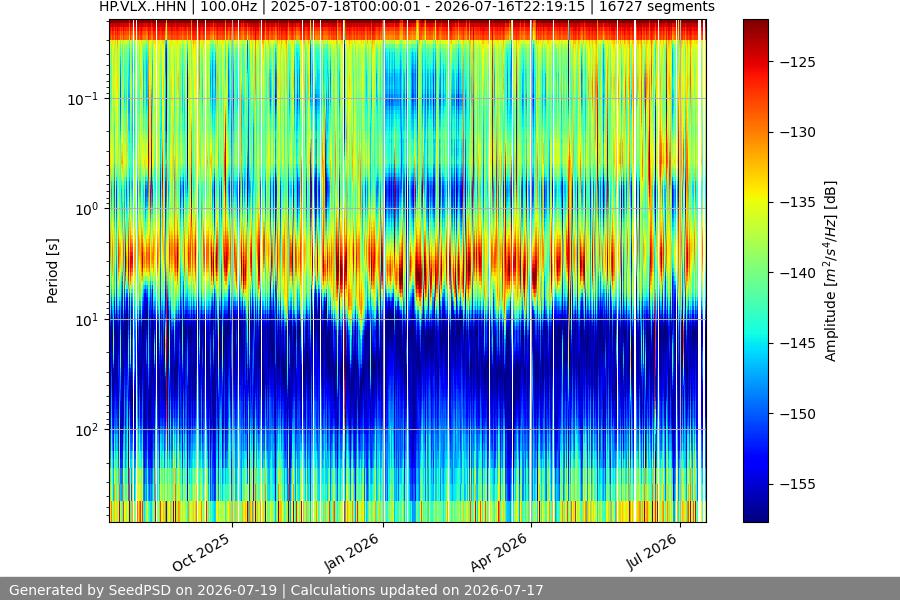Viewport: 900px width, 600px height.
Task: Click the 10¹ y-axis tick label
Action: (x=86, y=320)
